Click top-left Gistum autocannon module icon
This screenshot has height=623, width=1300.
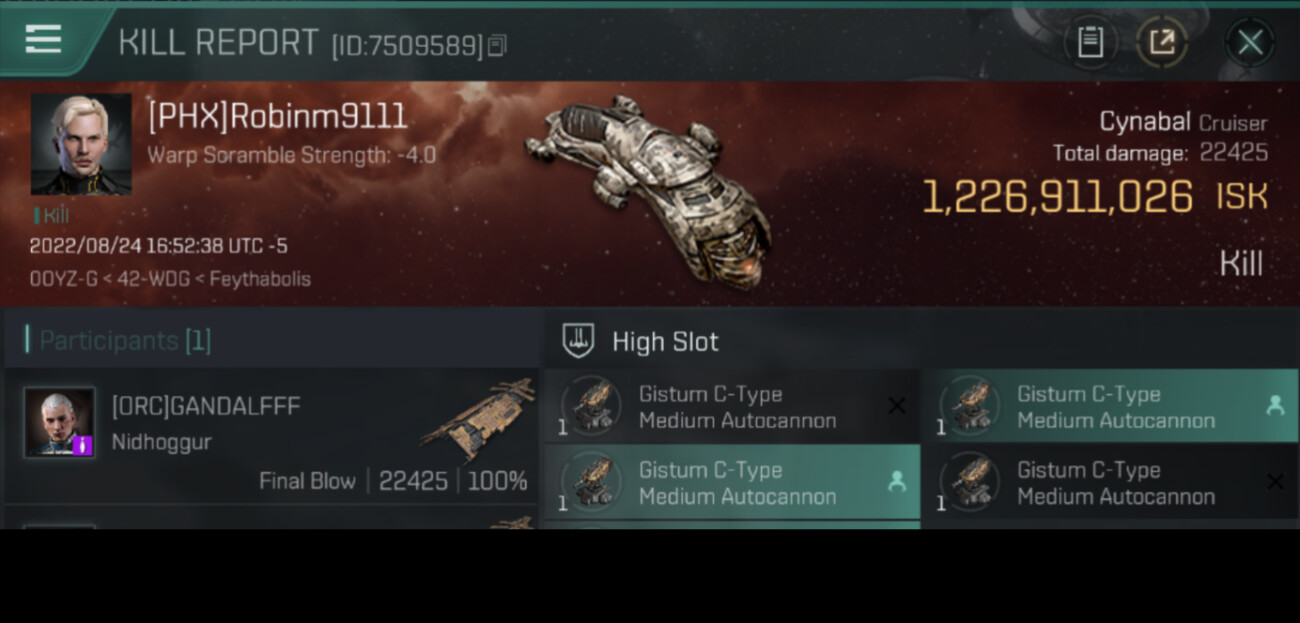[590, 406]
